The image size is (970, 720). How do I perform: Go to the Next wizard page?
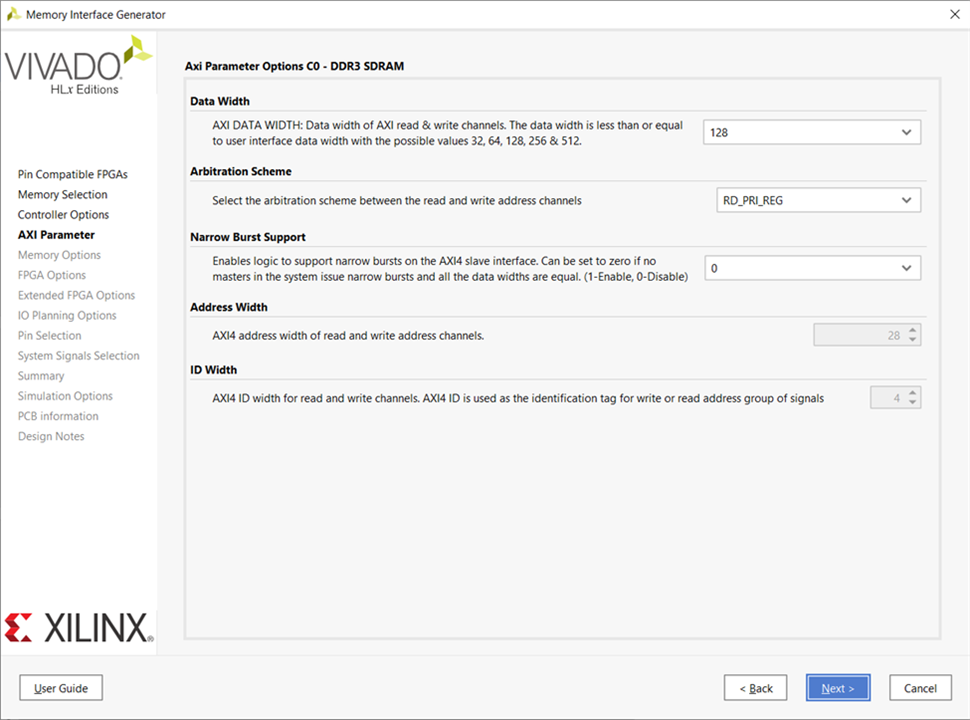pos(838,688)
